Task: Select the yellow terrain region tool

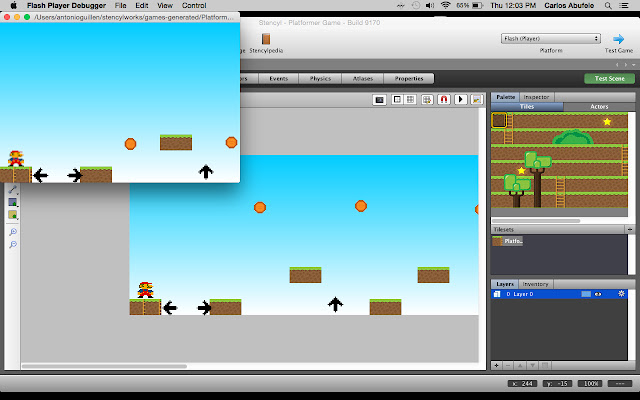Action: [x=12, y=215]
